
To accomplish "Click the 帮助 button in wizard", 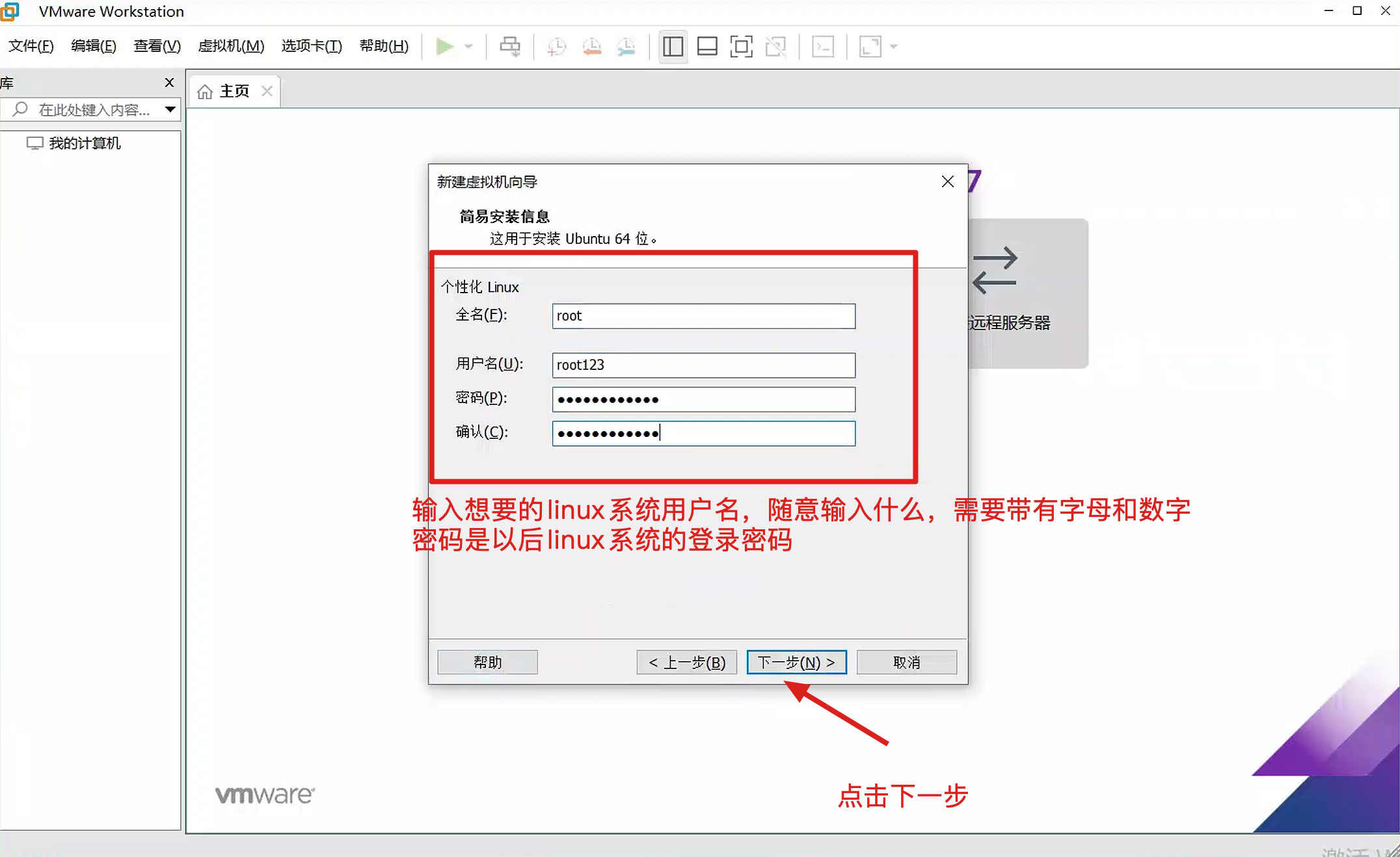I will pyautogui.click(x=487, y=662).
